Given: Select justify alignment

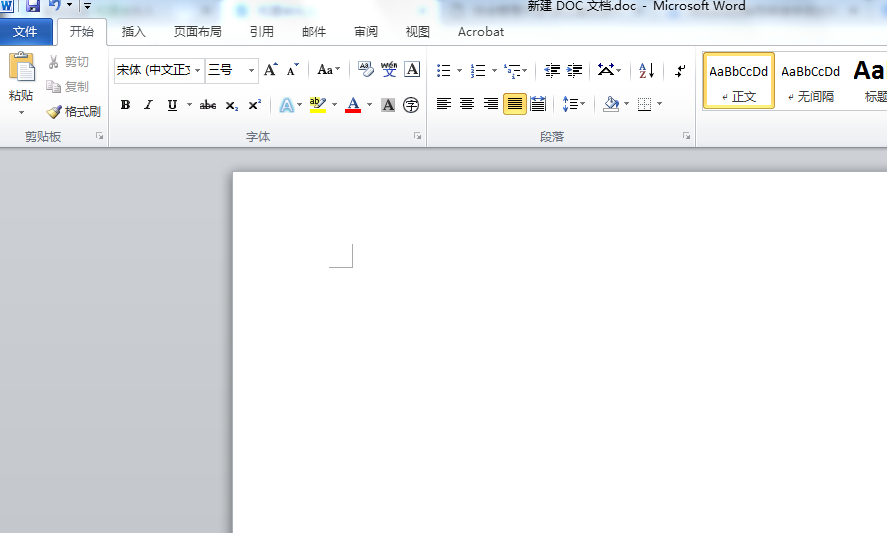Looking at the screenshot, I should pyautogui.click(x=515, y=104).
